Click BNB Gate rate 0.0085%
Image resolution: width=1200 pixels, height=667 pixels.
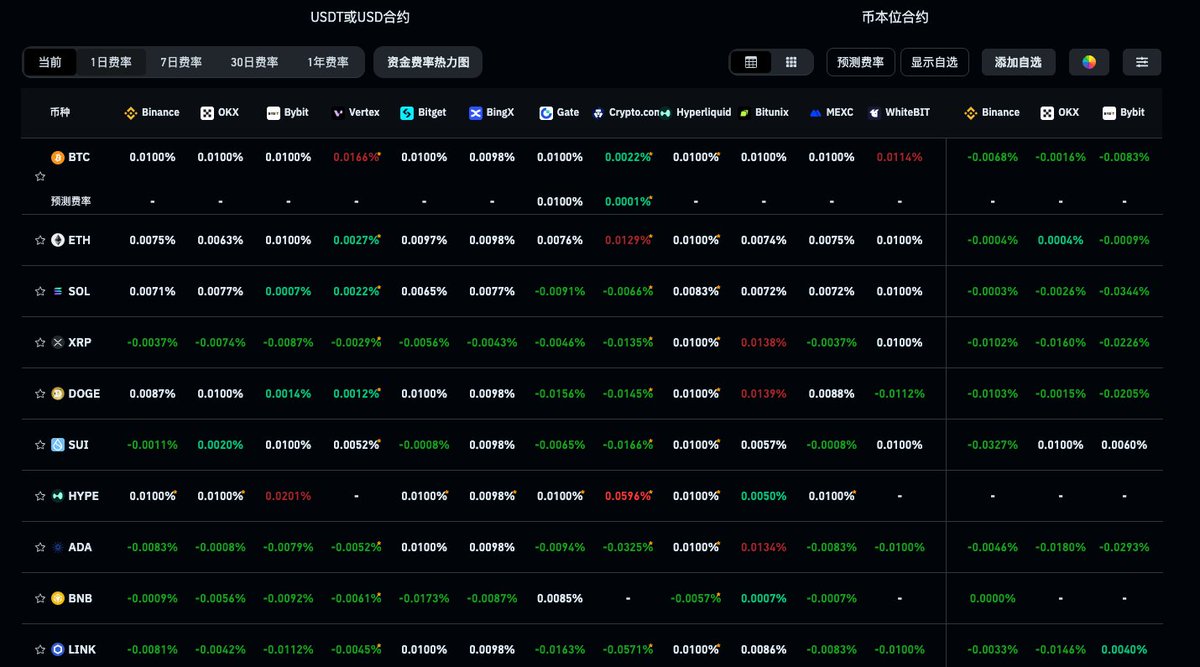560,598
